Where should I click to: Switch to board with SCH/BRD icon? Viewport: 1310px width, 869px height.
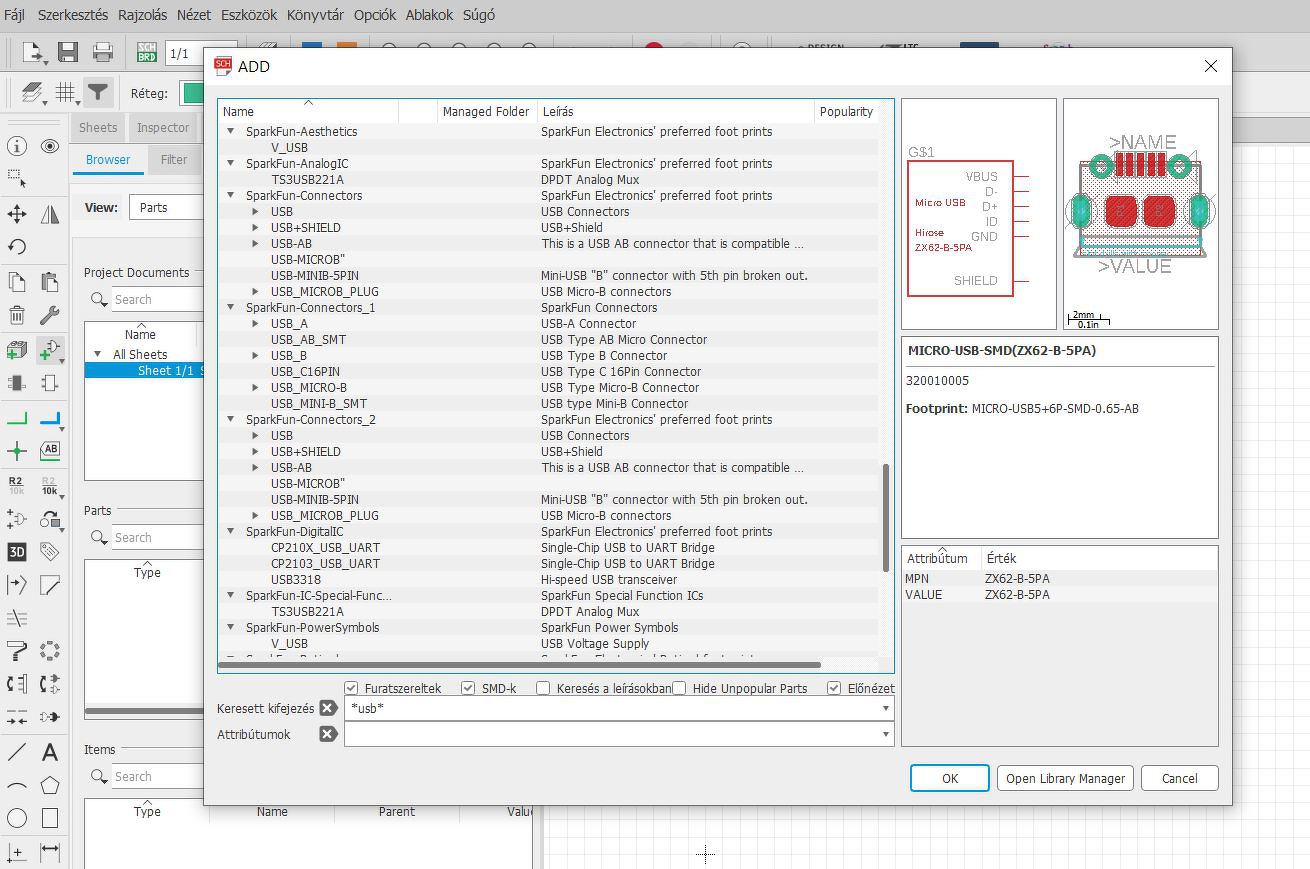146,52
